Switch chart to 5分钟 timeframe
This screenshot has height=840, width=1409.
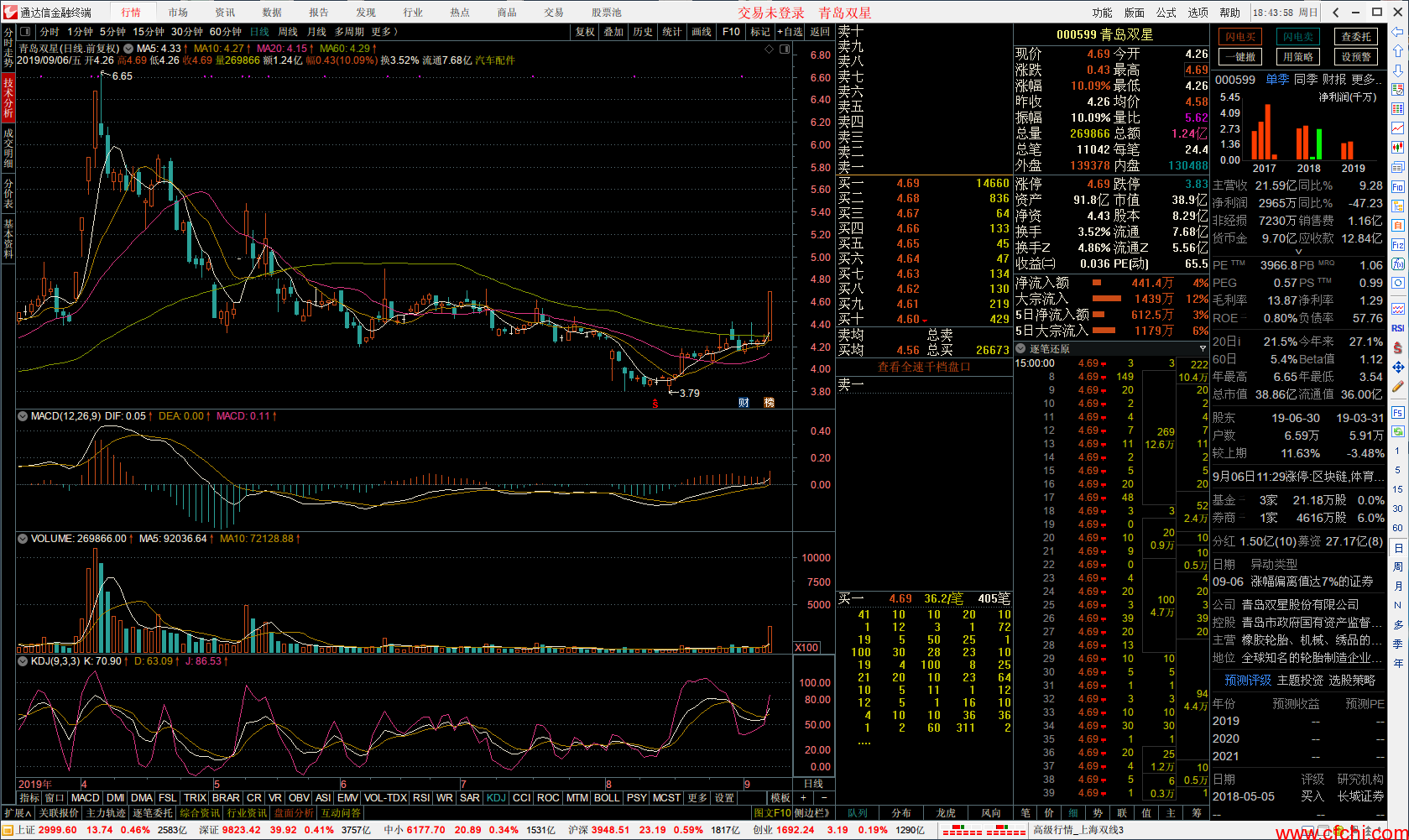(x=112, y=32)
